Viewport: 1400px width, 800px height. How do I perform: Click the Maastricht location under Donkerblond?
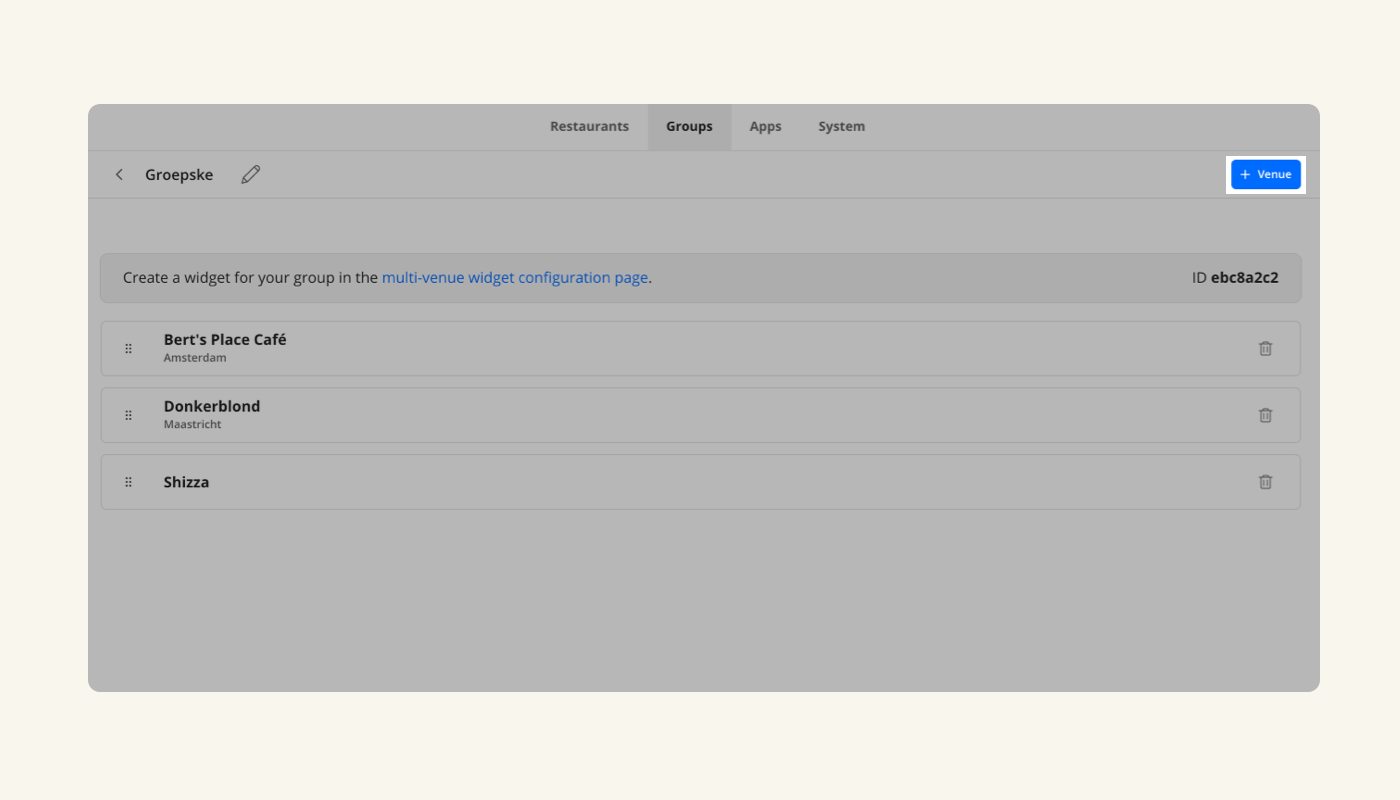click(192, 425)
